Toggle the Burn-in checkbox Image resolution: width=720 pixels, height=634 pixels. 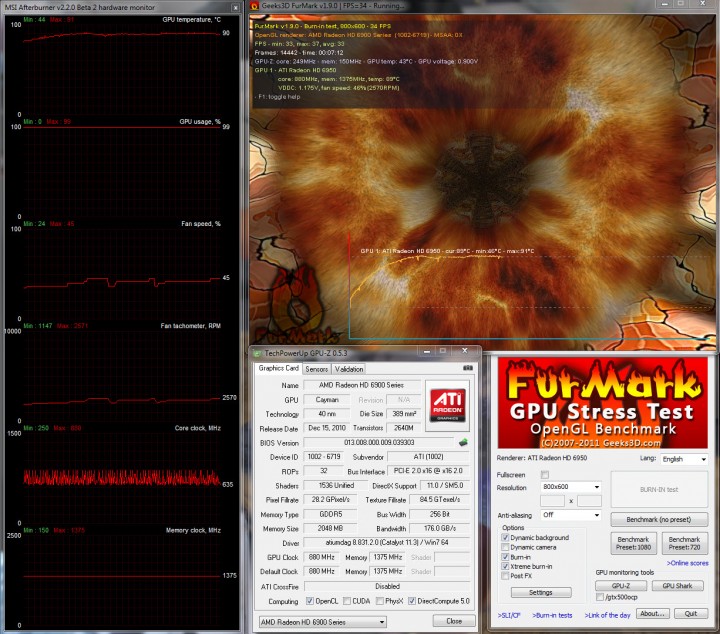[505, 557]
